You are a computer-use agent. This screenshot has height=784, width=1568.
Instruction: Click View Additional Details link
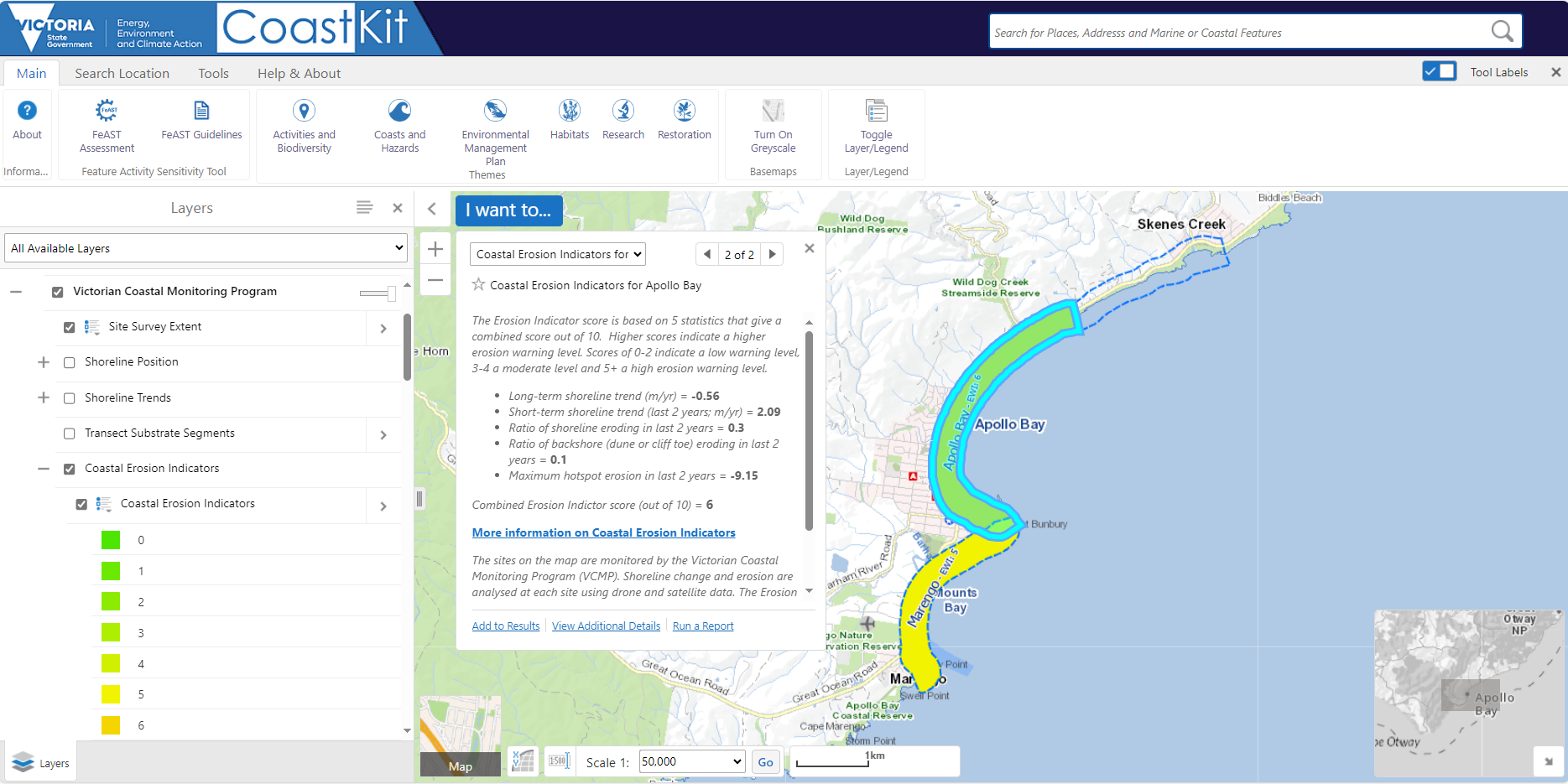click(x=606, y=626)
